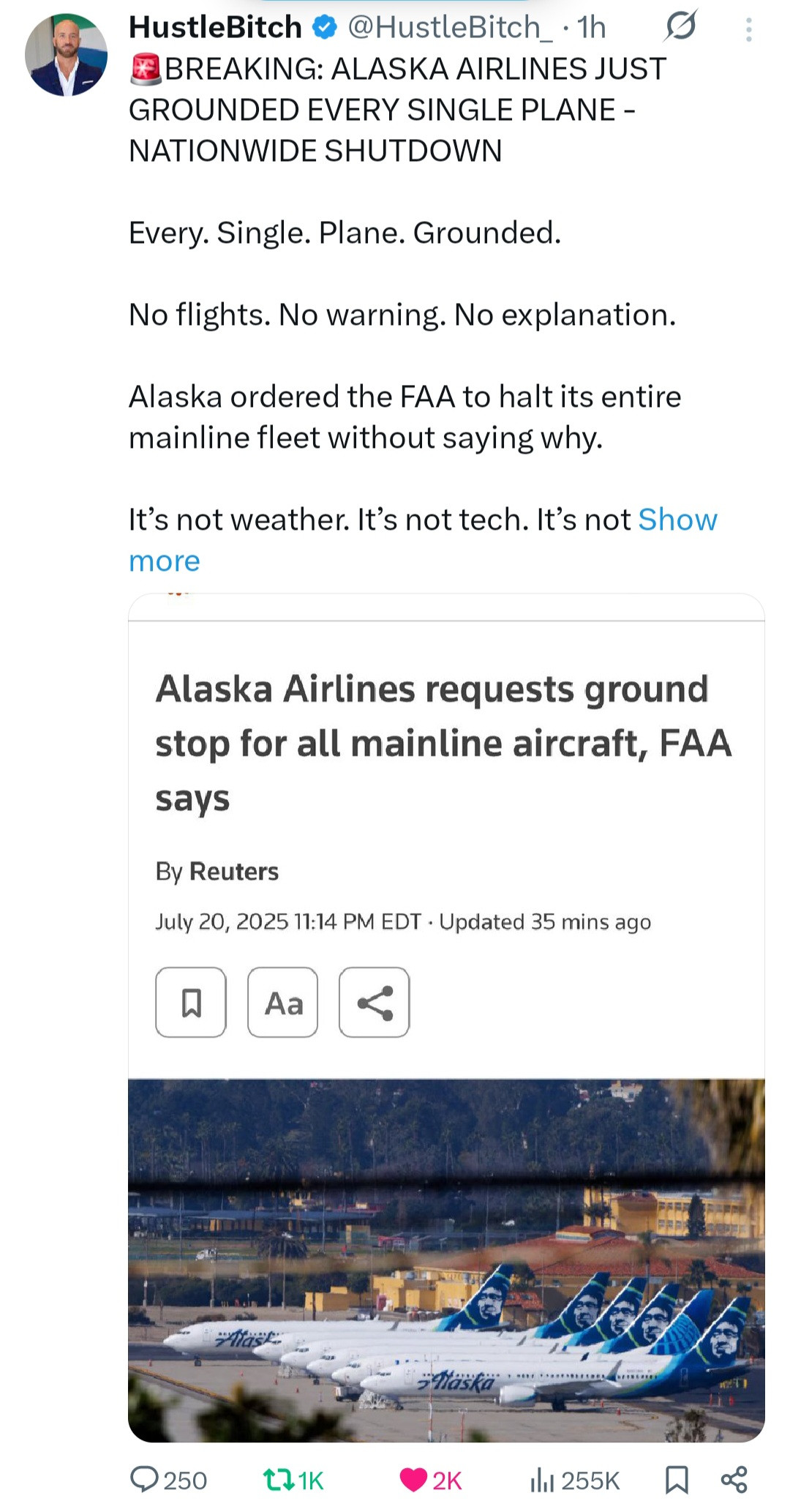Expand tweet with Show more

coord(677,520)
